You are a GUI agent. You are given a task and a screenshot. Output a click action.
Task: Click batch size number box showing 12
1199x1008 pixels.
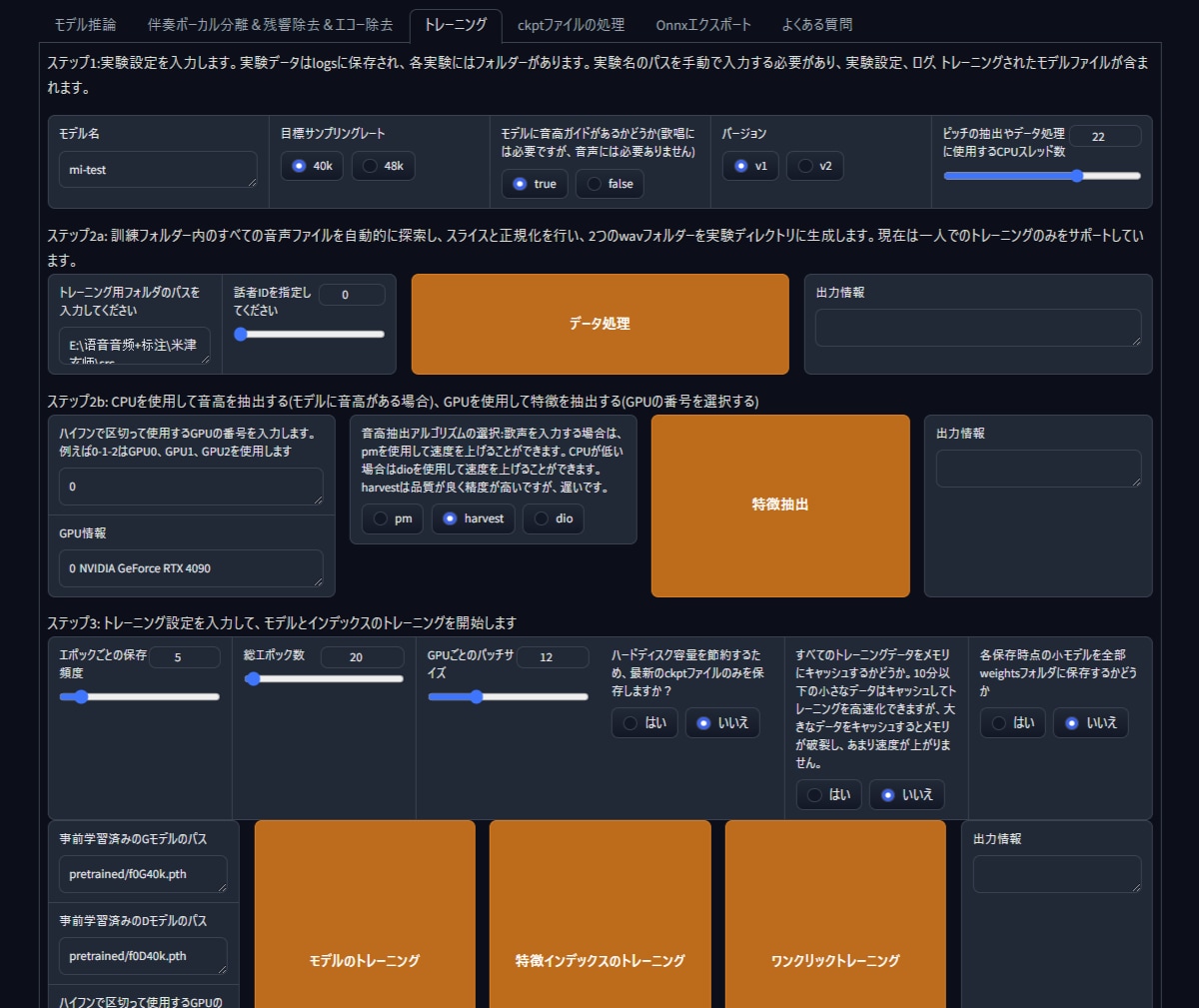tap(553, 657)
